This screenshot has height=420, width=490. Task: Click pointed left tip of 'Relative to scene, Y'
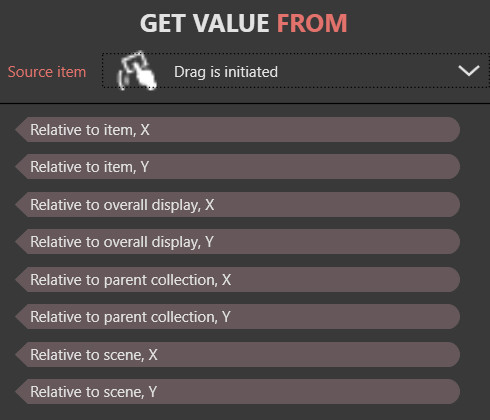(x=21, y=392)
